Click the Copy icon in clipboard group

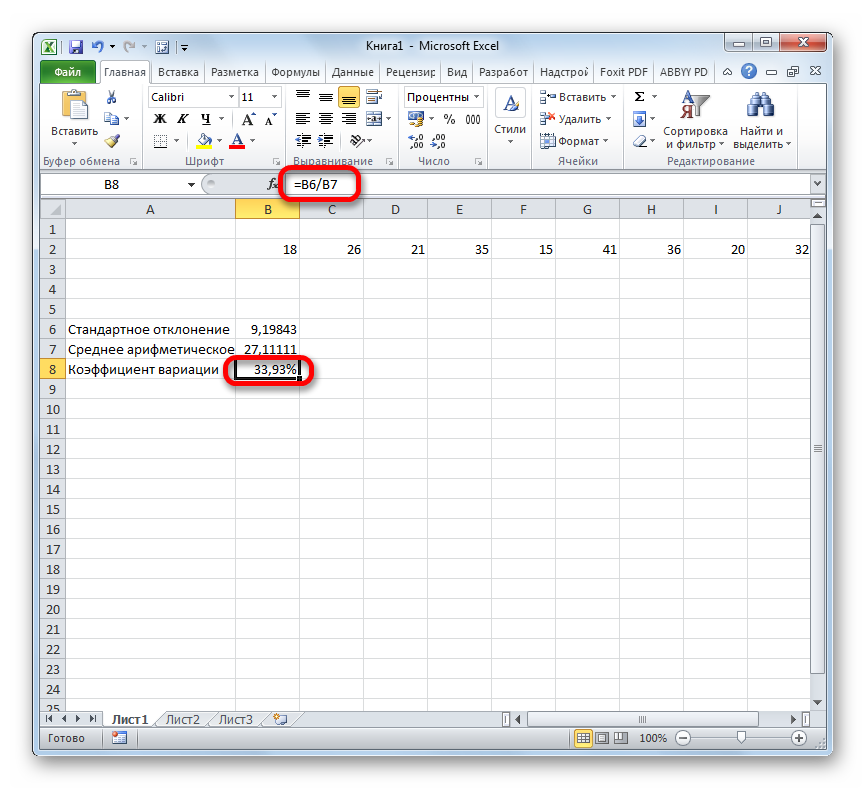click(x=112, y=119)
